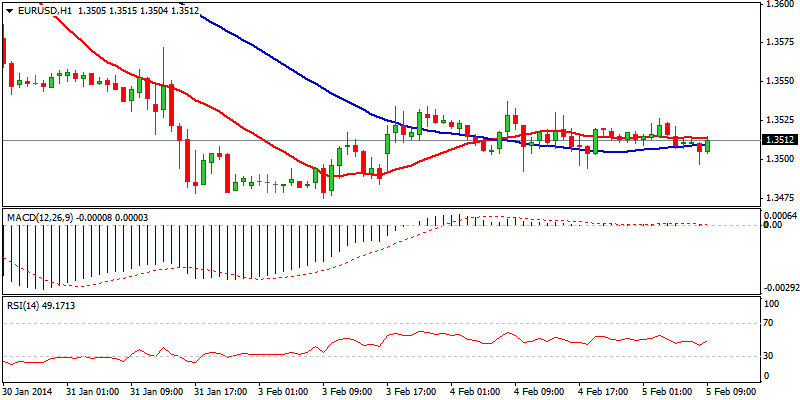The width and height of the screenshot is (800, 400).
Task: Click the 4 Feb 17:00 time label
Action: pyautogui.click(x=601, y=392)
